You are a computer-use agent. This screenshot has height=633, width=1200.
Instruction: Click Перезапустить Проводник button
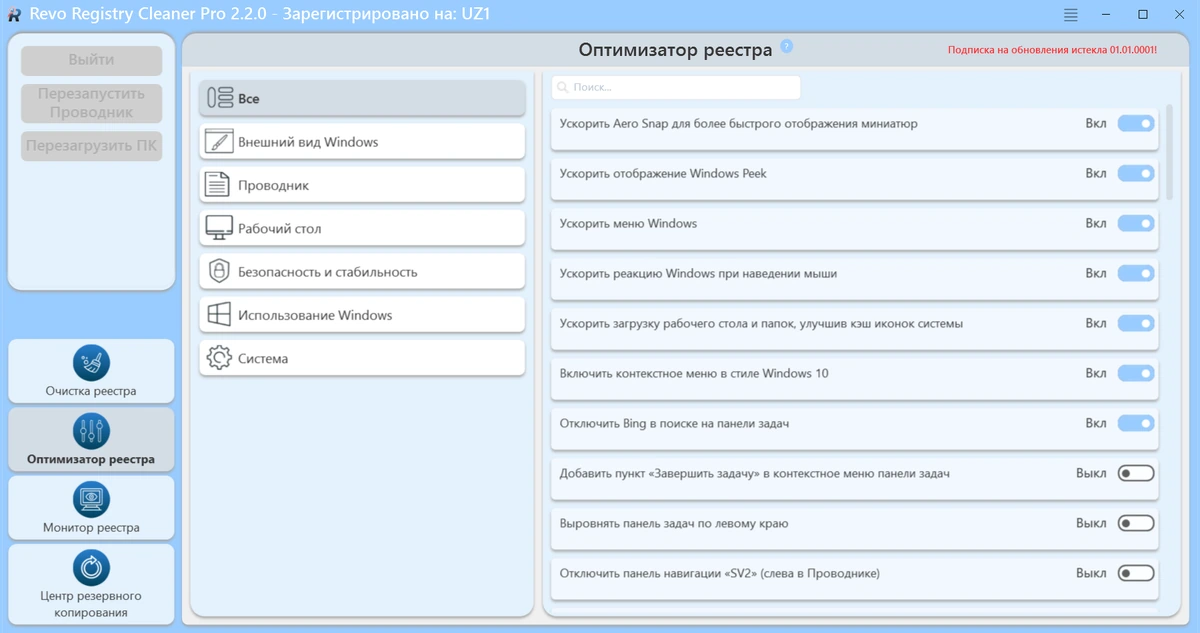pyautogui.click(x=91, y=102)
